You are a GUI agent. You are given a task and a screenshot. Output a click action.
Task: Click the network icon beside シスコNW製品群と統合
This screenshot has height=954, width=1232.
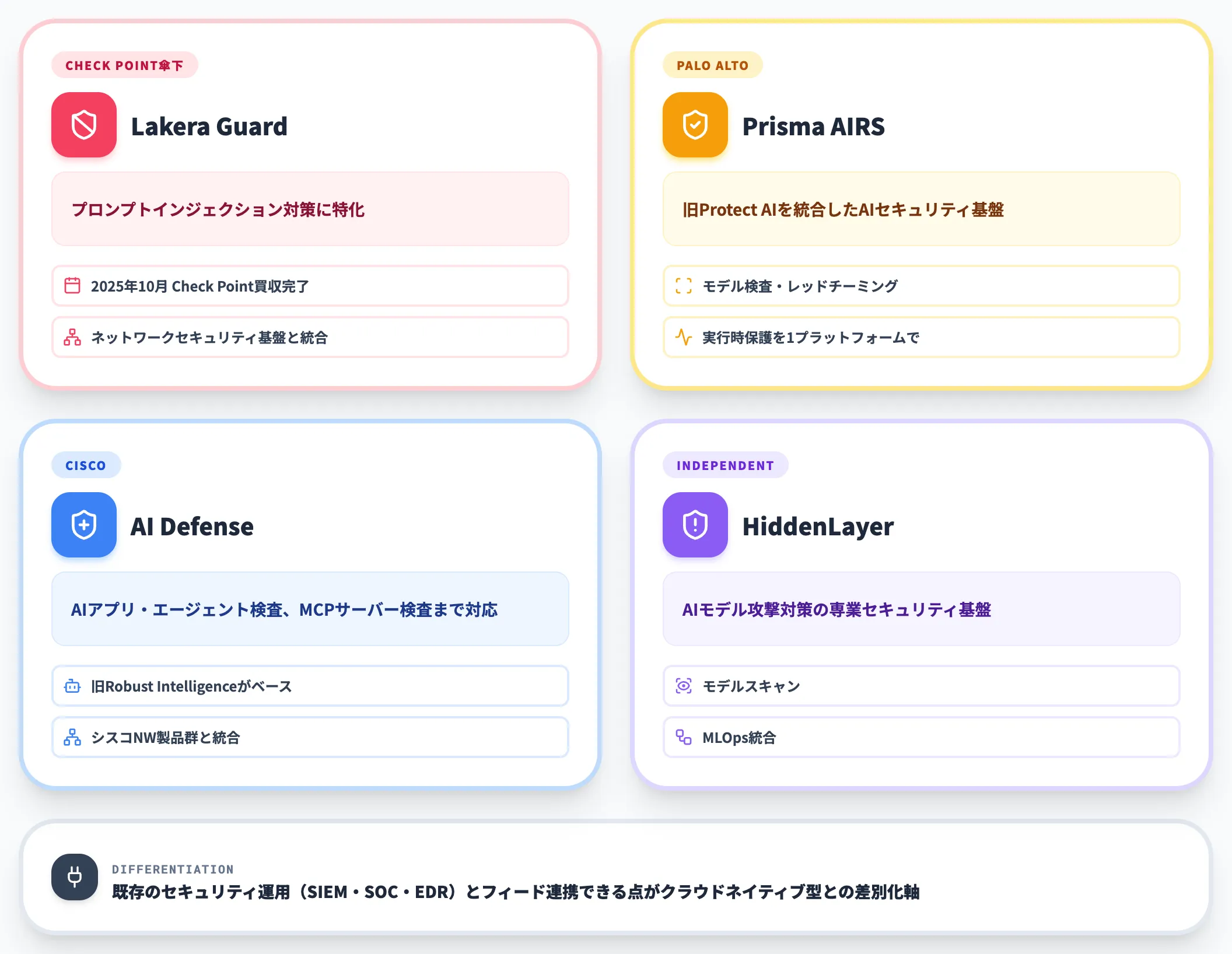tap(72, 737)
